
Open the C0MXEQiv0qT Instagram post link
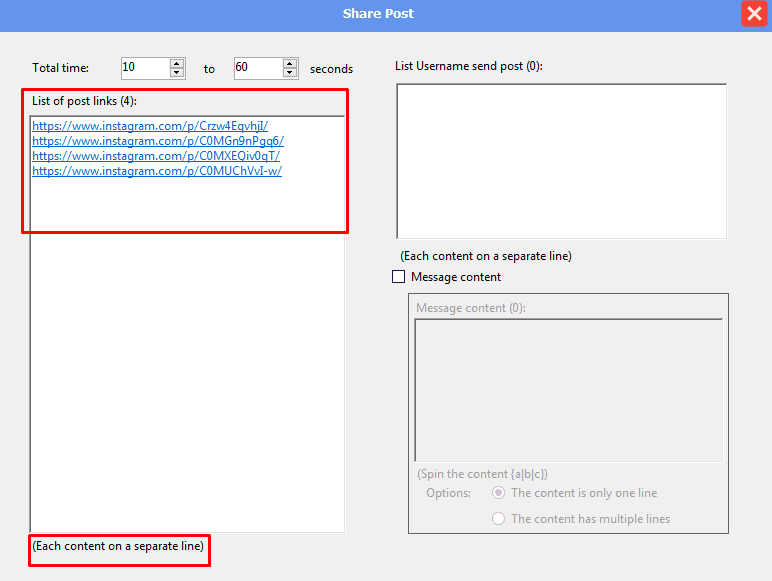click(156, 156)
